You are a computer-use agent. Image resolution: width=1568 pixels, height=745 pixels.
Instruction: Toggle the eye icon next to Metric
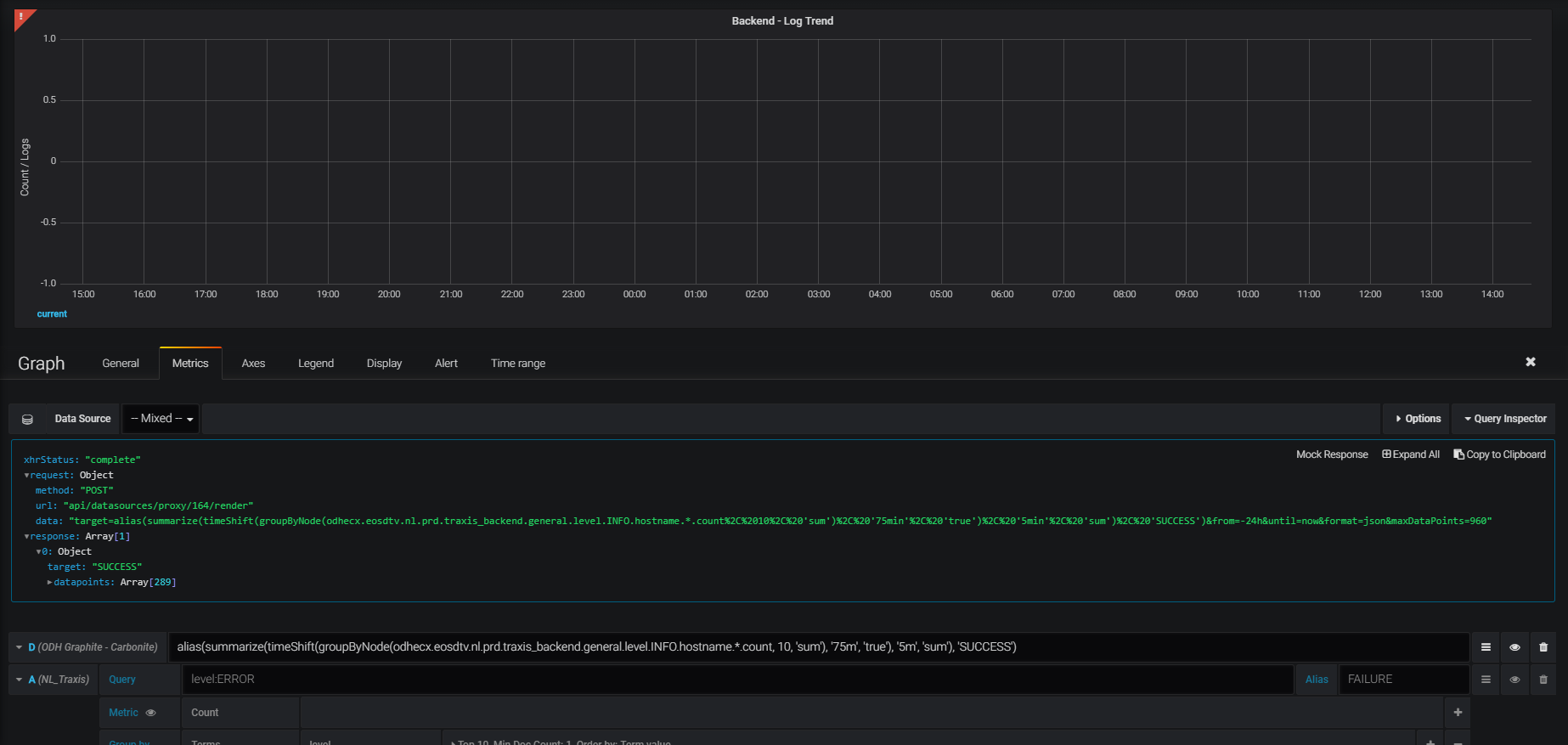coord(151,713)
